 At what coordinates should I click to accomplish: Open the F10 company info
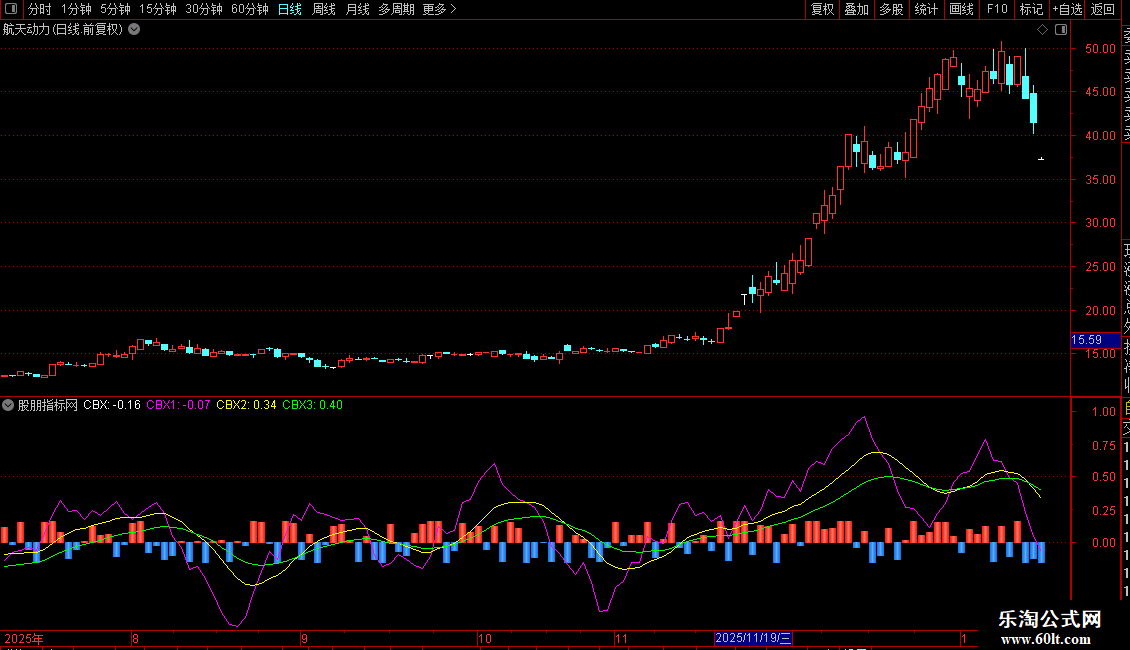[x=997, y=9]
